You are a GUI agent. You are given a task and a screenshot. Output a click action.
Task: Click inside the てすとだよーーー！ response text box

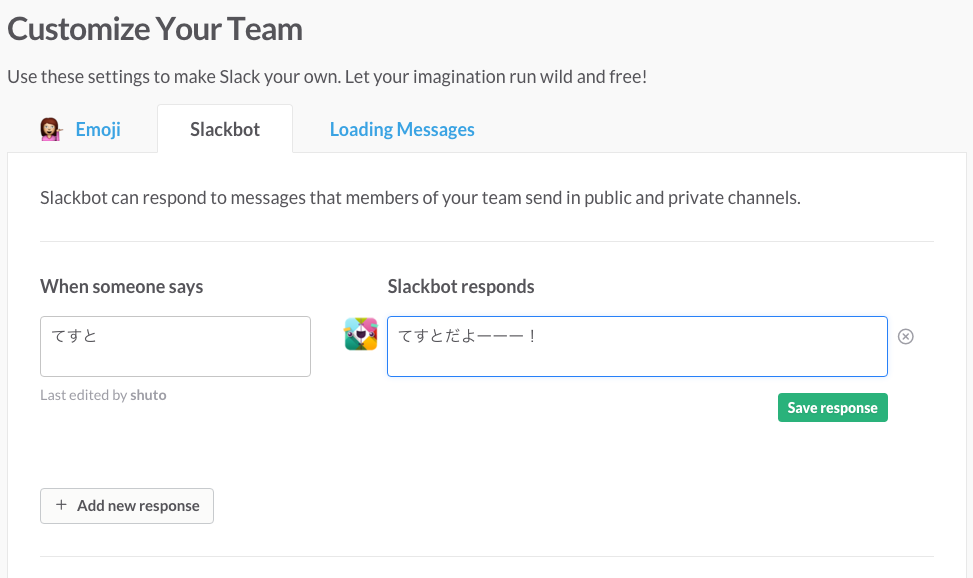coord(636,346)
